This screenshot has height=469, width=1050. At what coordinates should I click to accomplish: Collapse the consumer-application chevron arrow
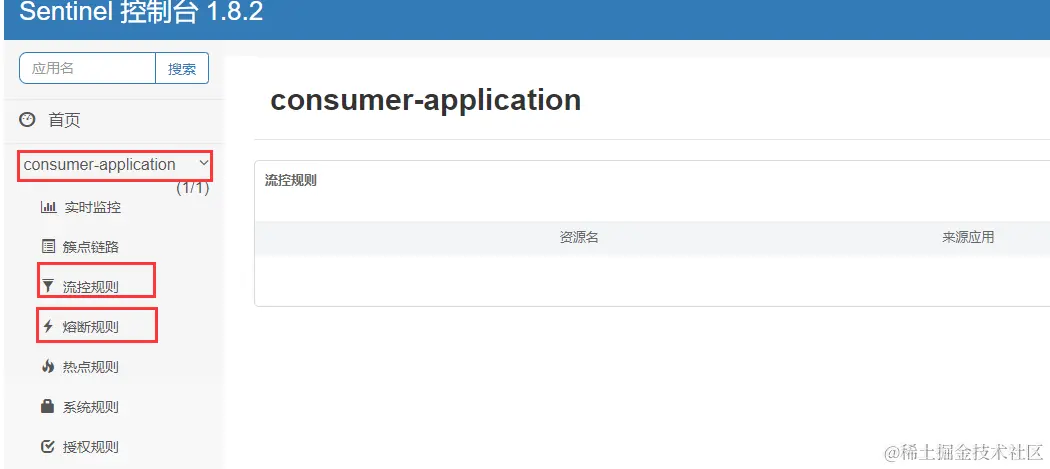click(x=204, y=163)
